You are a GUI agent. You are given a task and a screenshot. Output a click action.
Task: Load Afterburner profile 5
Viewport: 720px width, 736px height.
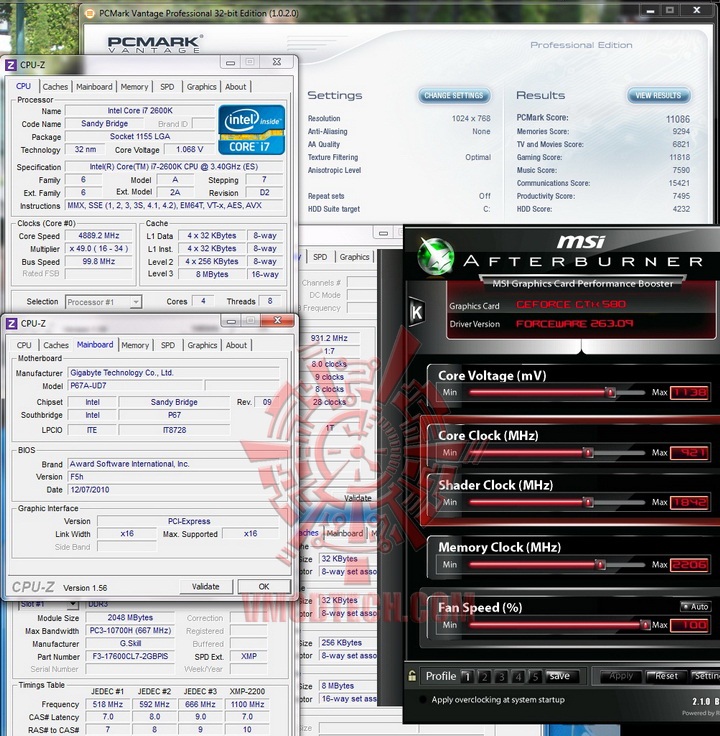pyautogui.click(x=535, y=676)
